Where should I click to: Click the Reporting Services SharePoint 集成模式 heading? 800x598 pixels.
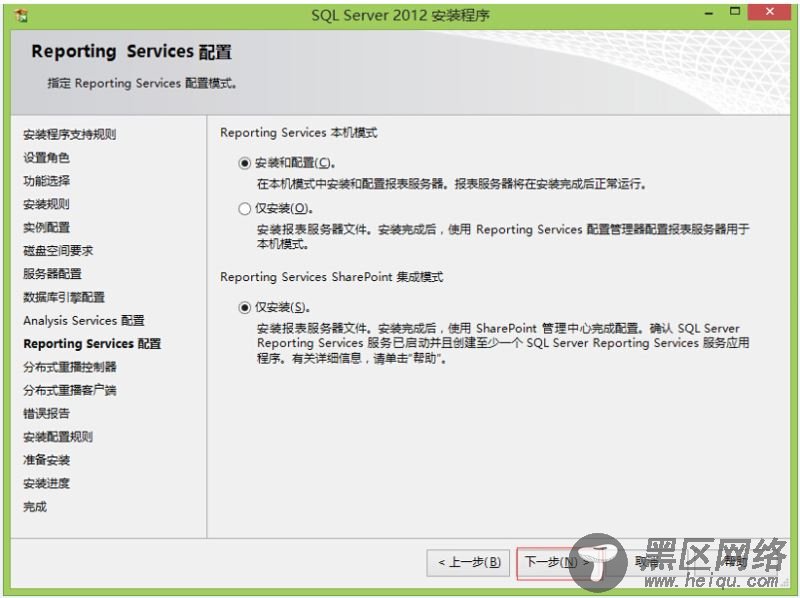click(x=332, y=277)
